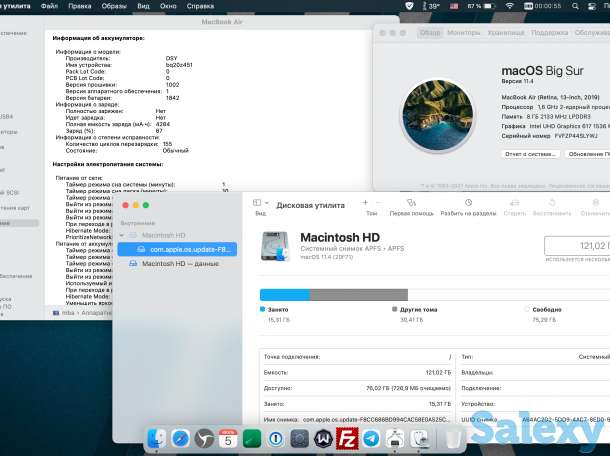Click the battery 87% indicator
610x456 pixels.
481,6
